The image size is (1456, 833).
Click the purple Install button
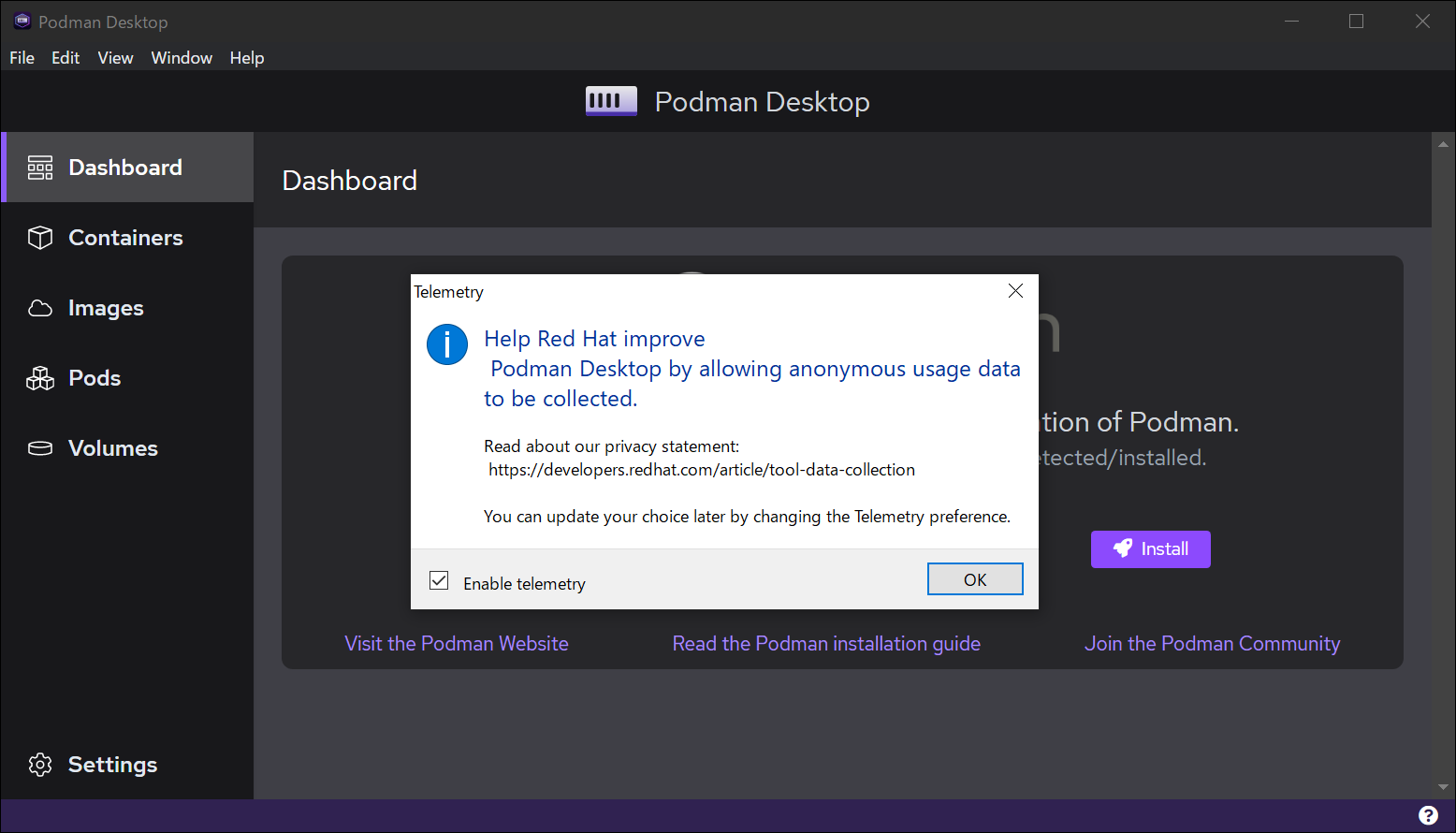(1150, 549)
